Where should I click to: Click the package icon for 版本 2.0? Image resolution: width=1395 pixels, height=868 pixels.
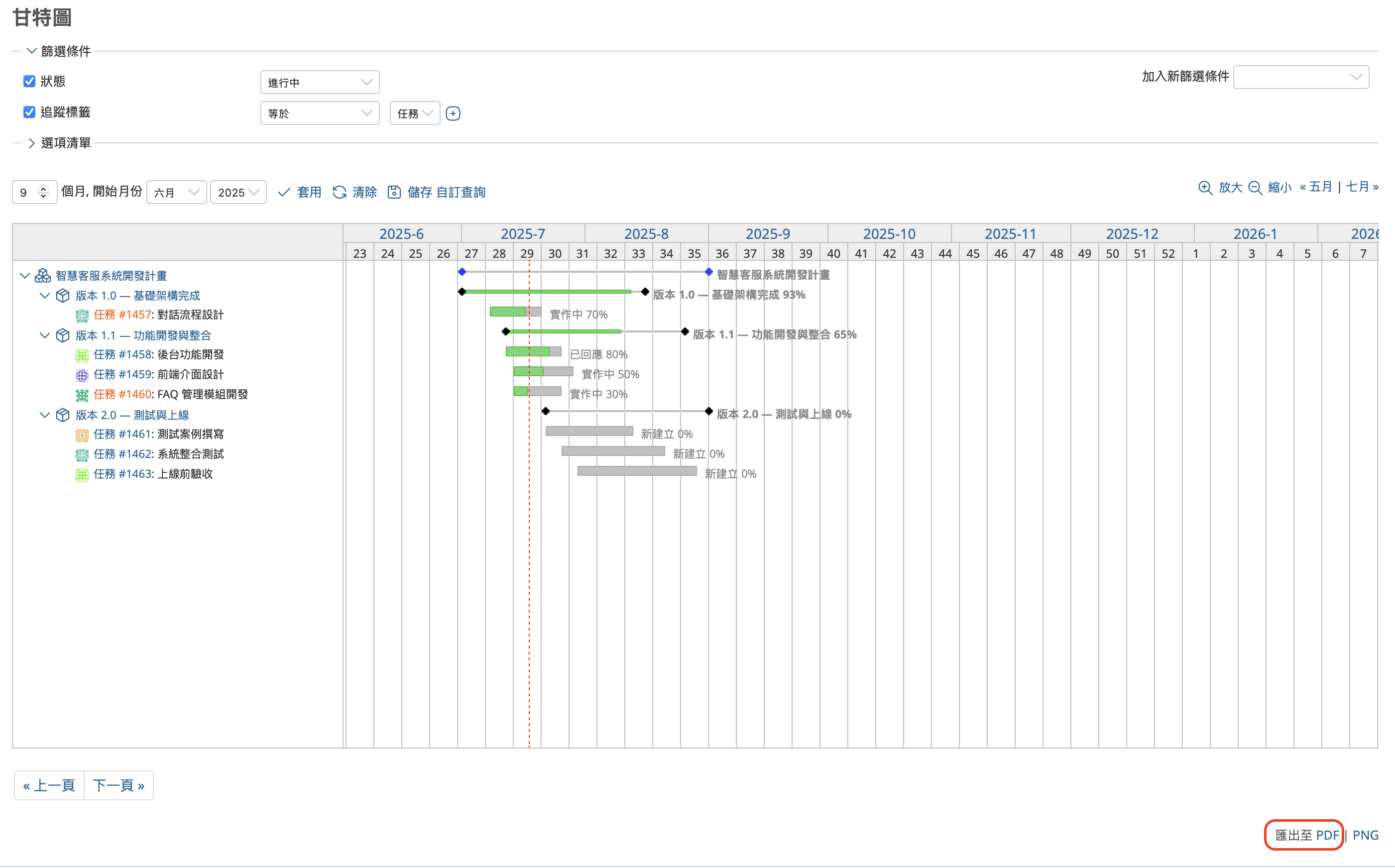pos(63,415)
